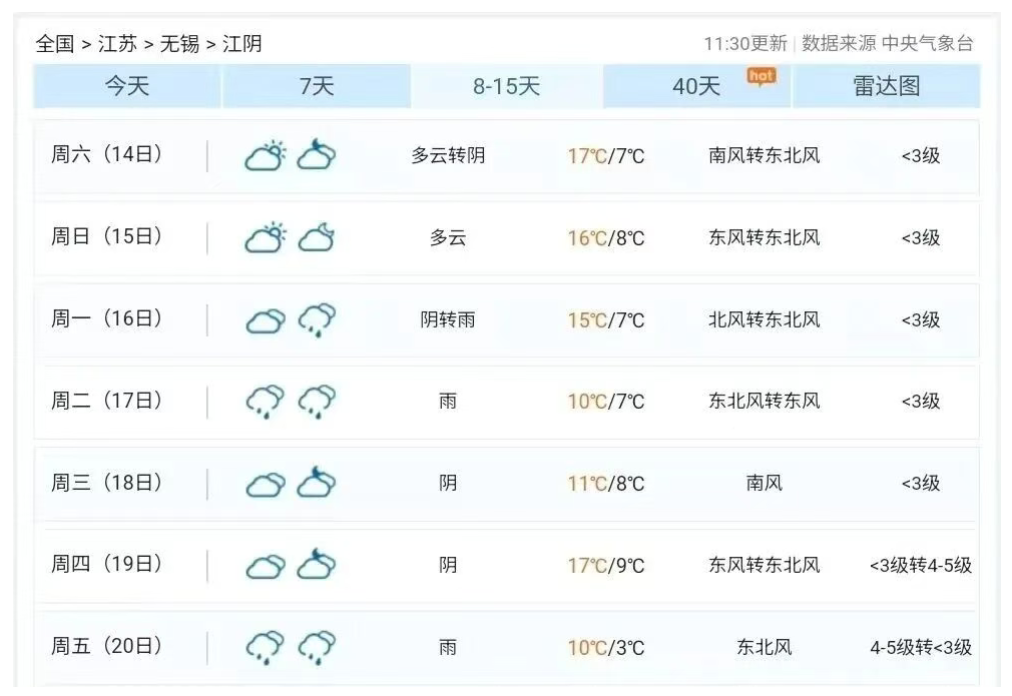Click Wednesday's nighttime overcast-moon icon
1012x696 pixels.
click(x=316, y=484)
